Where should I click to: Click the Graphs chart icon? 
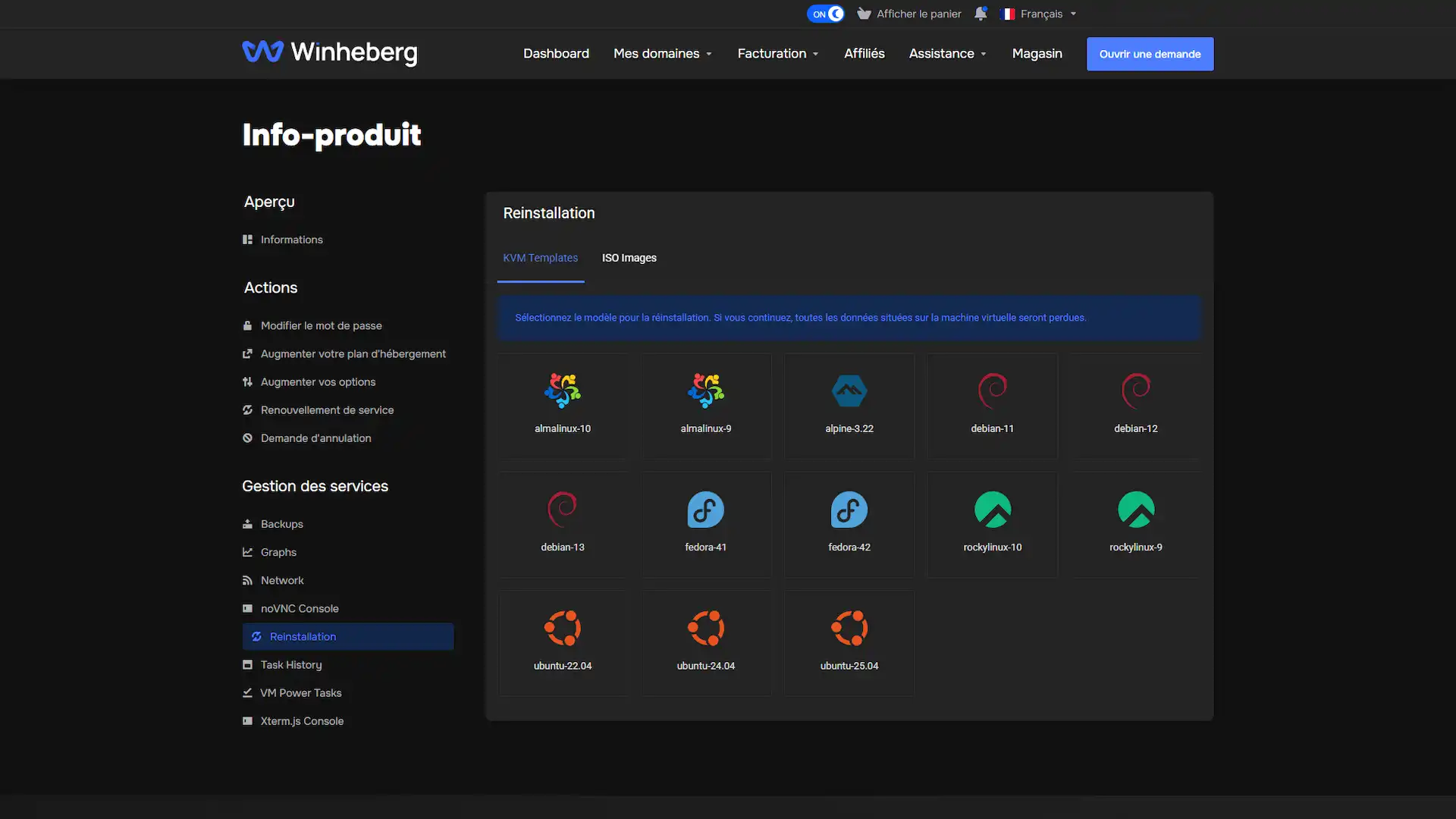coord(247,552)
